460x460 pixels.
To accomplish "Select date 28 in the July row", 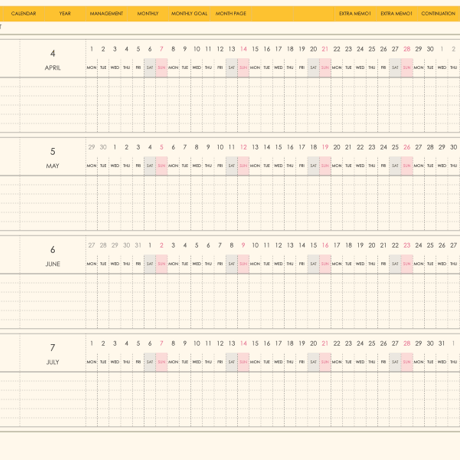I will (x=407, y=343).
